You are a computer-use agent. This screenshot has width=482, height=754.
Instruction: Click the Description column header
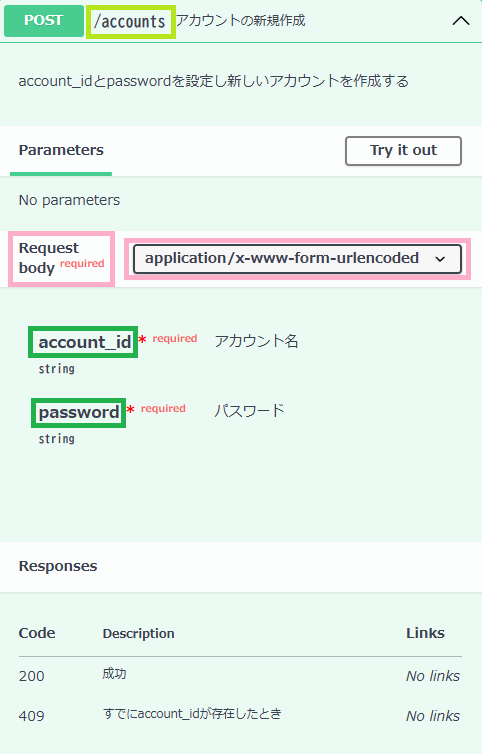click(x=139, y=633)
